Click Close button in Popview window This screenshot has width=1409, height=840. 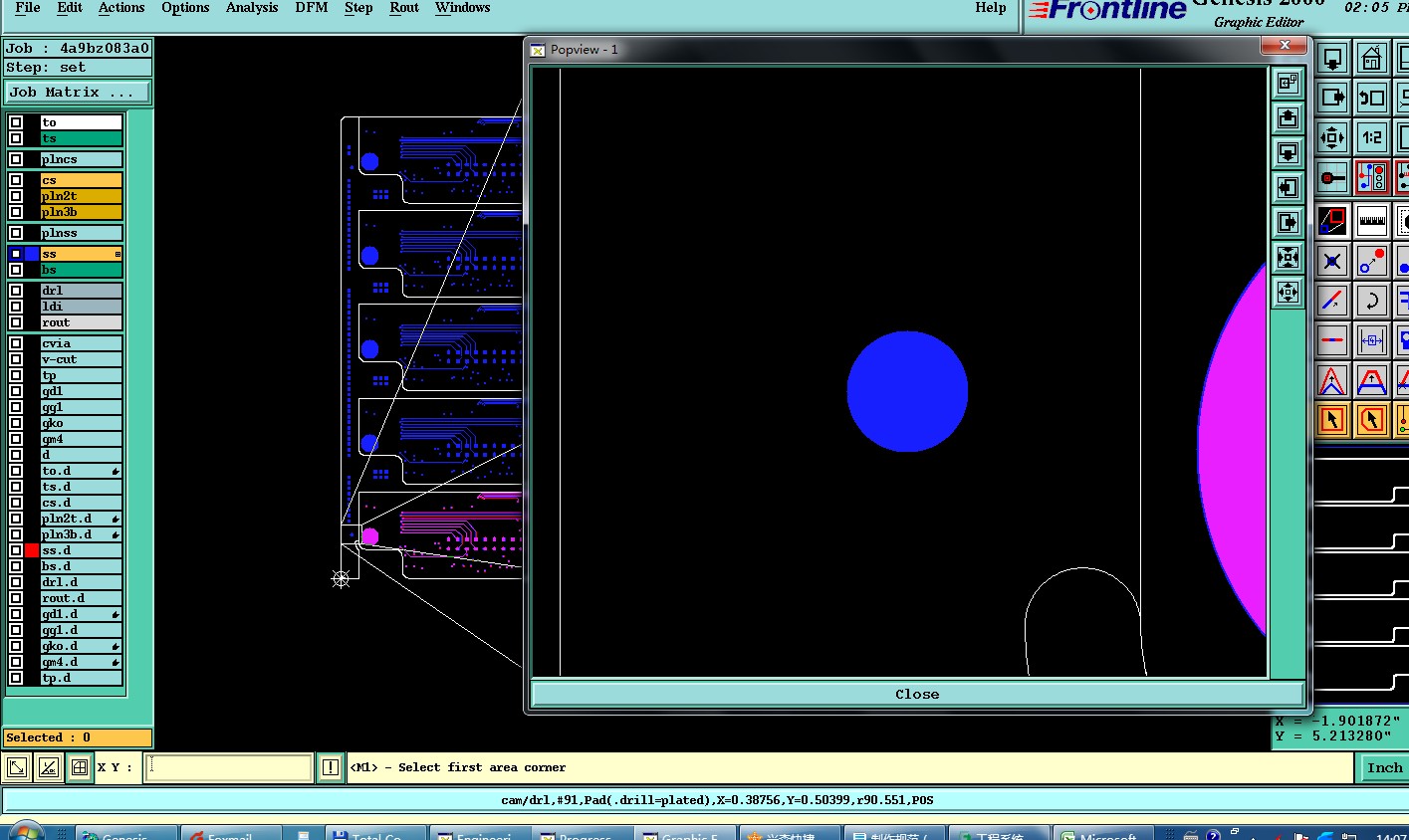pyautogui.click(x=917, y=694)
